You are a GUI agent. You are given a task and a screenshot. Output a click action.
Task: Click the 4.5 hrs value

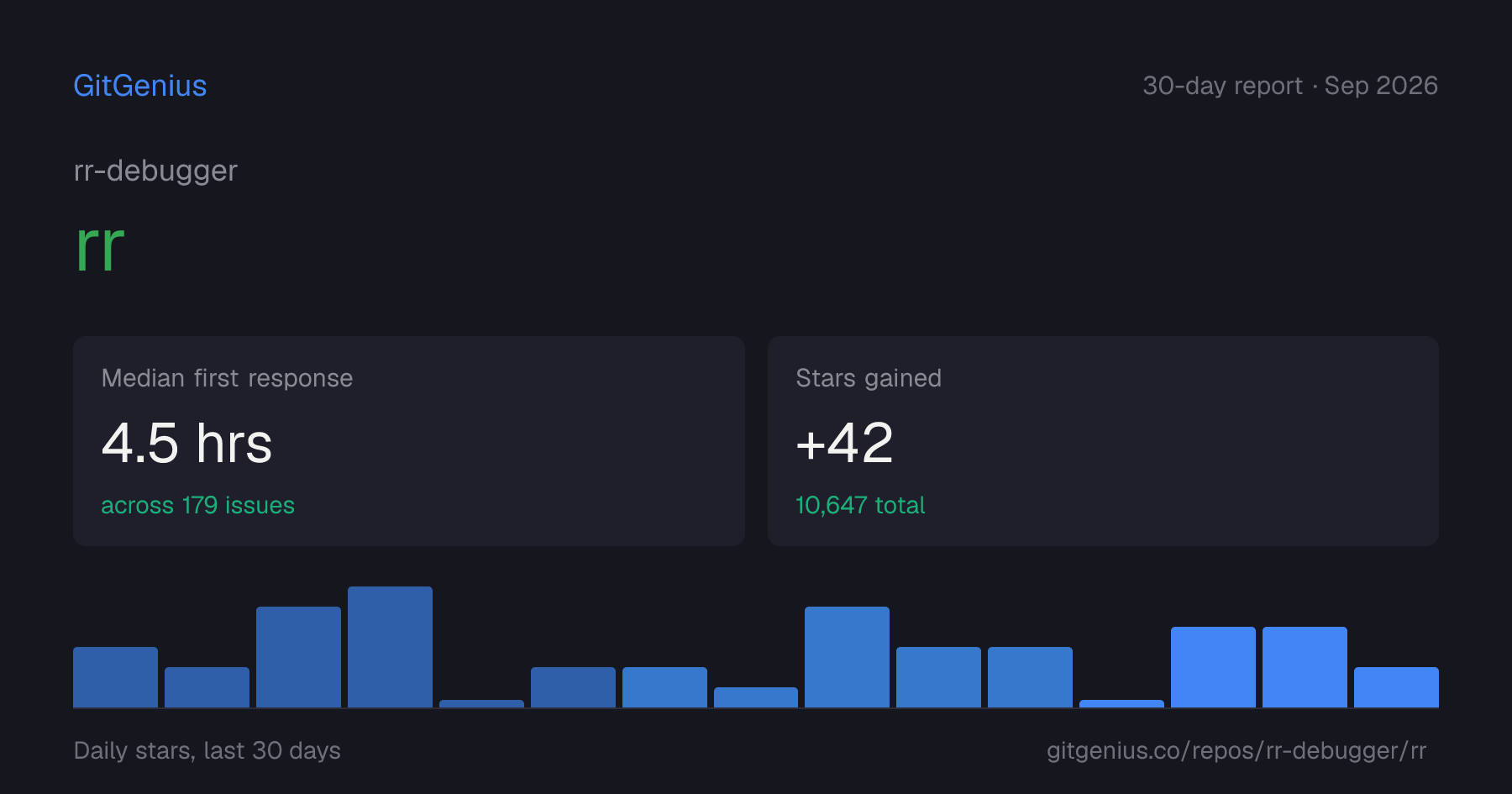pos(186,443)
